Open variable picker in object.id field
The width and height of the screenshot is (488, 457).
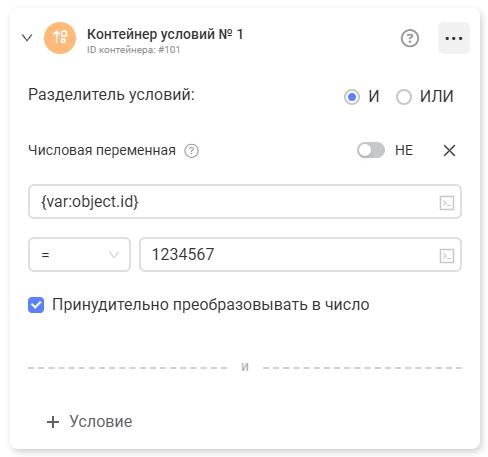(447, 203)
